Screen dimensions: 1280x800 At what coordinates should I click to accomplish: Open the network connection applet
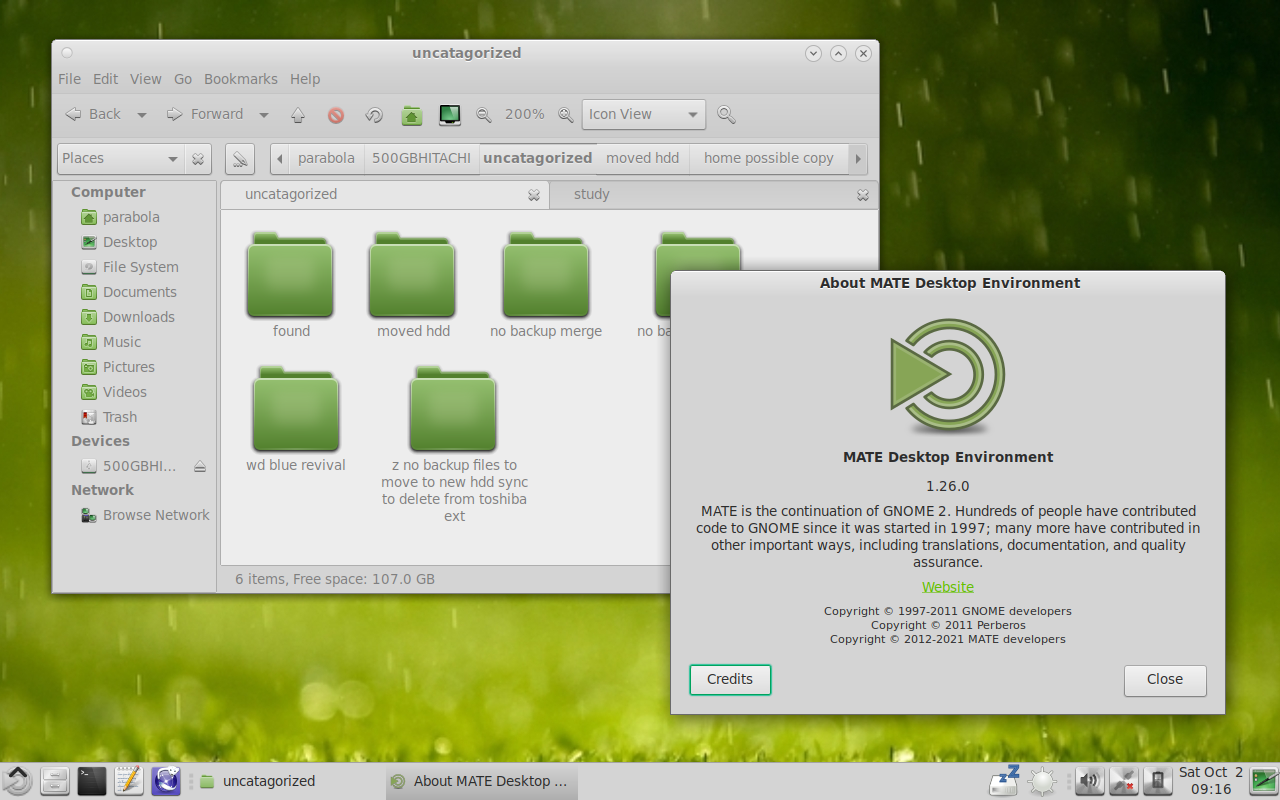coord(1123,781)
